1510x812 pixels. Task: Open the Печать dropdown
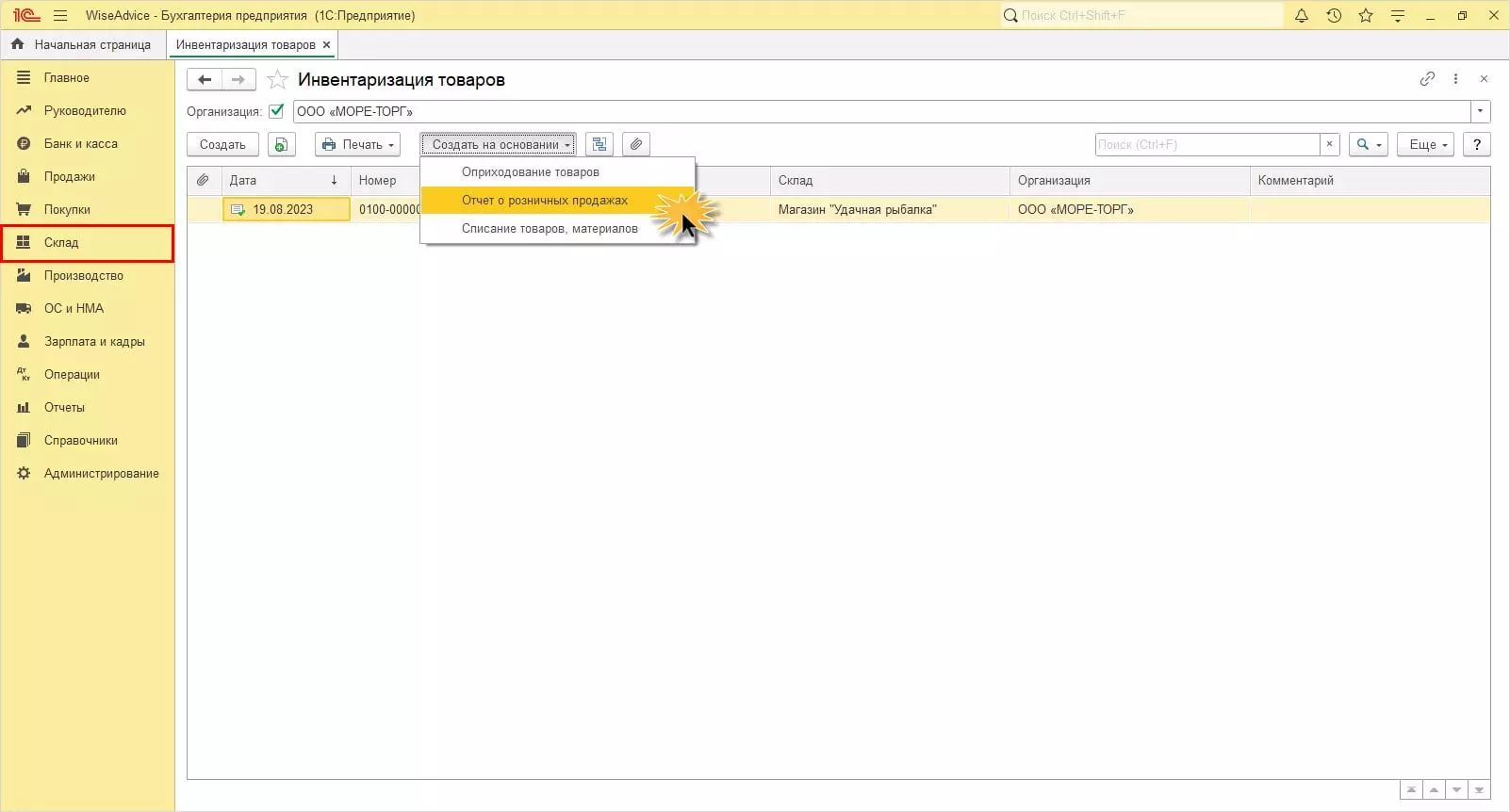(358, 144)
